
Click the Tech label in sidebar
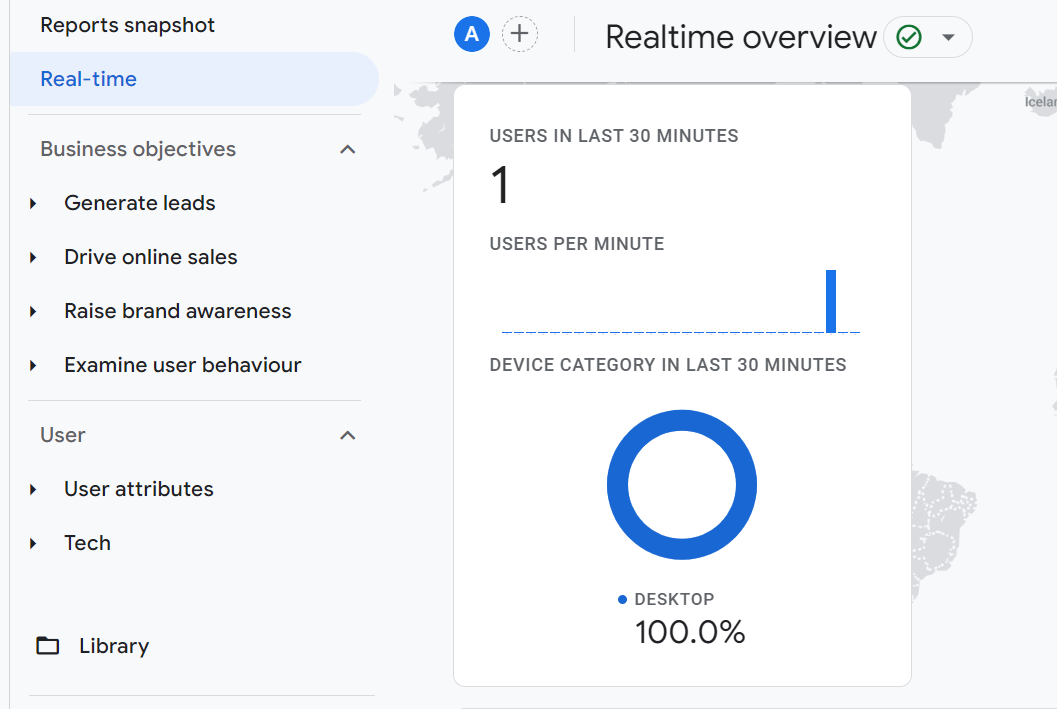coord(88,543)
